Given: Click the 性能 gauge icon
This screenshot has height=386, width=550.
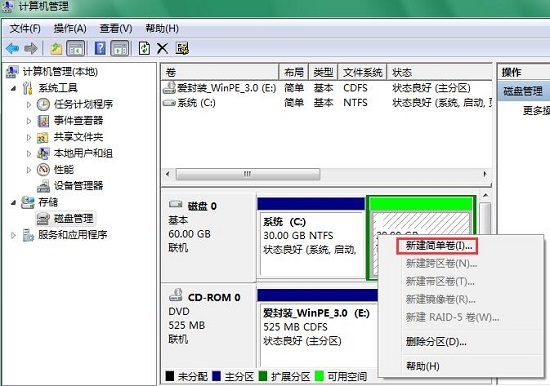Looking at the screenshot, I should (x=43, y=170).
